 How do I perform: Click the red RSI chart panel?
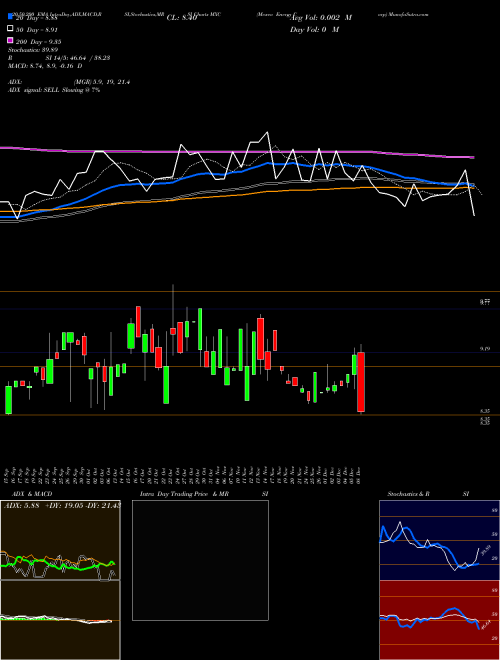pyautogui.click(x=439, y=620)
